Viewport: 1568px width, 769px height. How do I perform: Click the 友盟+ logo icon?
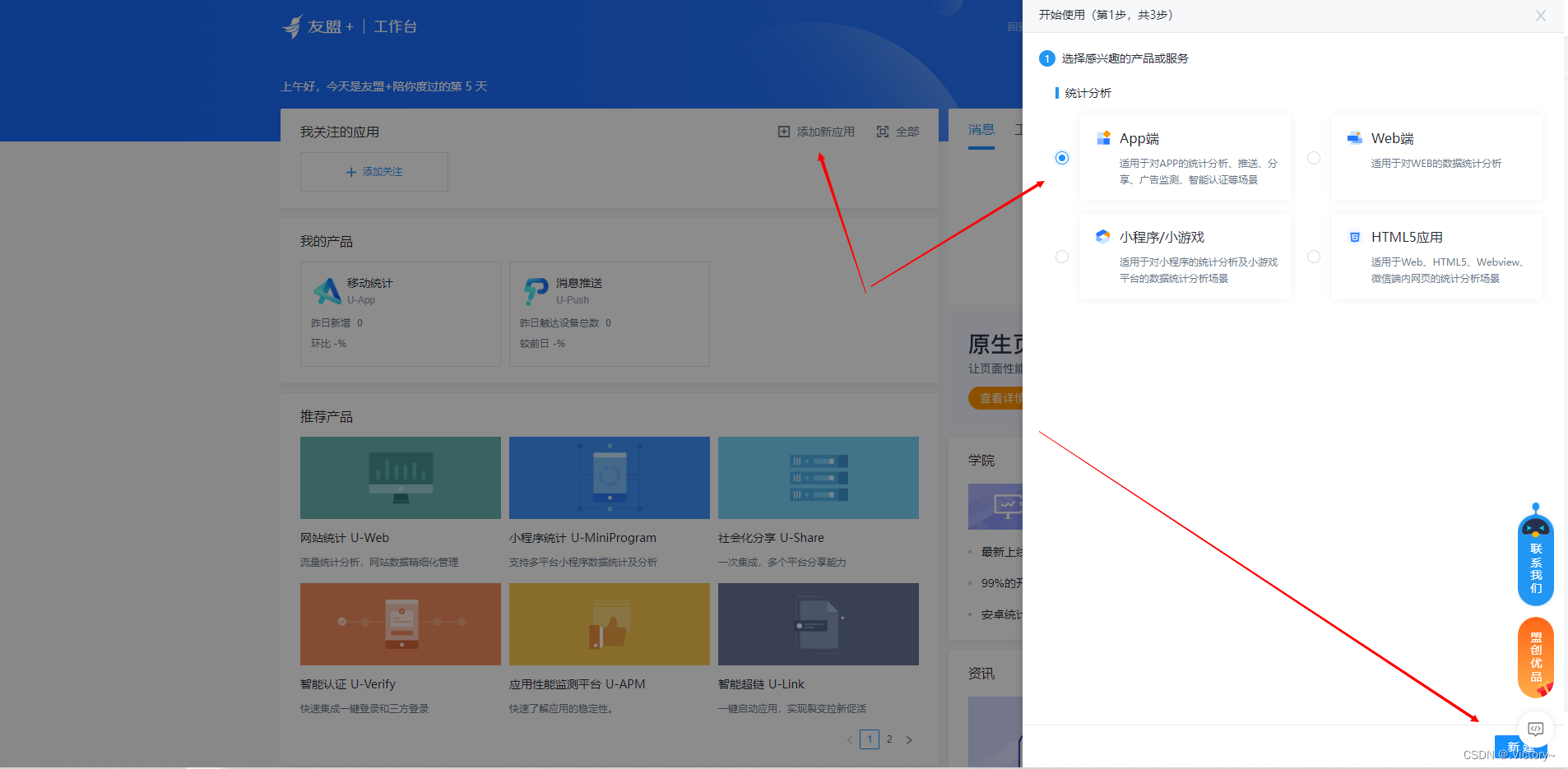[x=292, y=26]
